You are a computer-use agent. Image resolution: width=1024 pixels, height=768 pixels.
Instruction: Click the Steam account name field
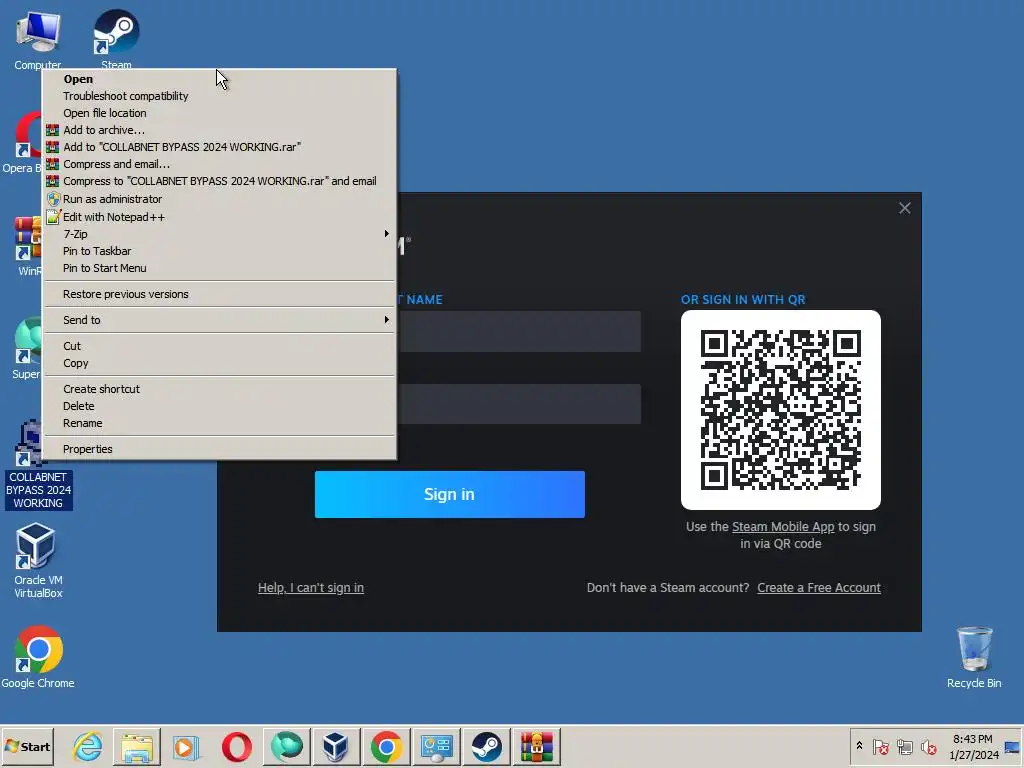coord(519,331)
